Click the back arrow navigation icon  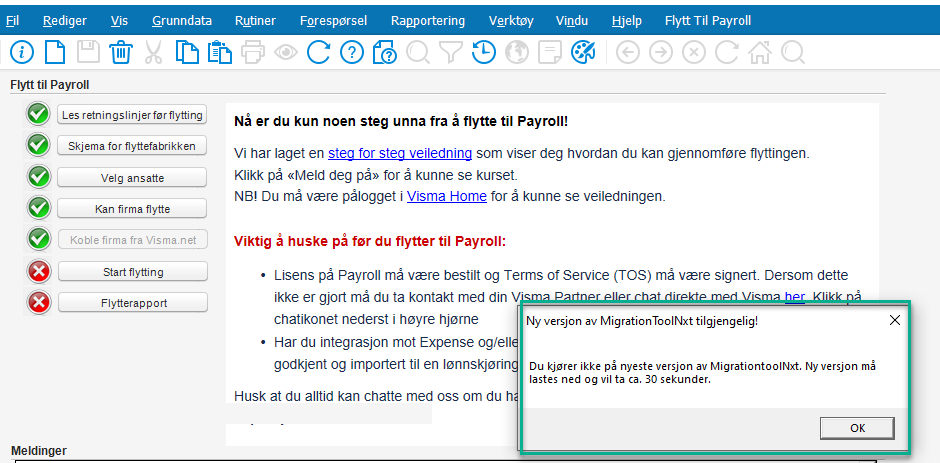(x=628, y=53)
